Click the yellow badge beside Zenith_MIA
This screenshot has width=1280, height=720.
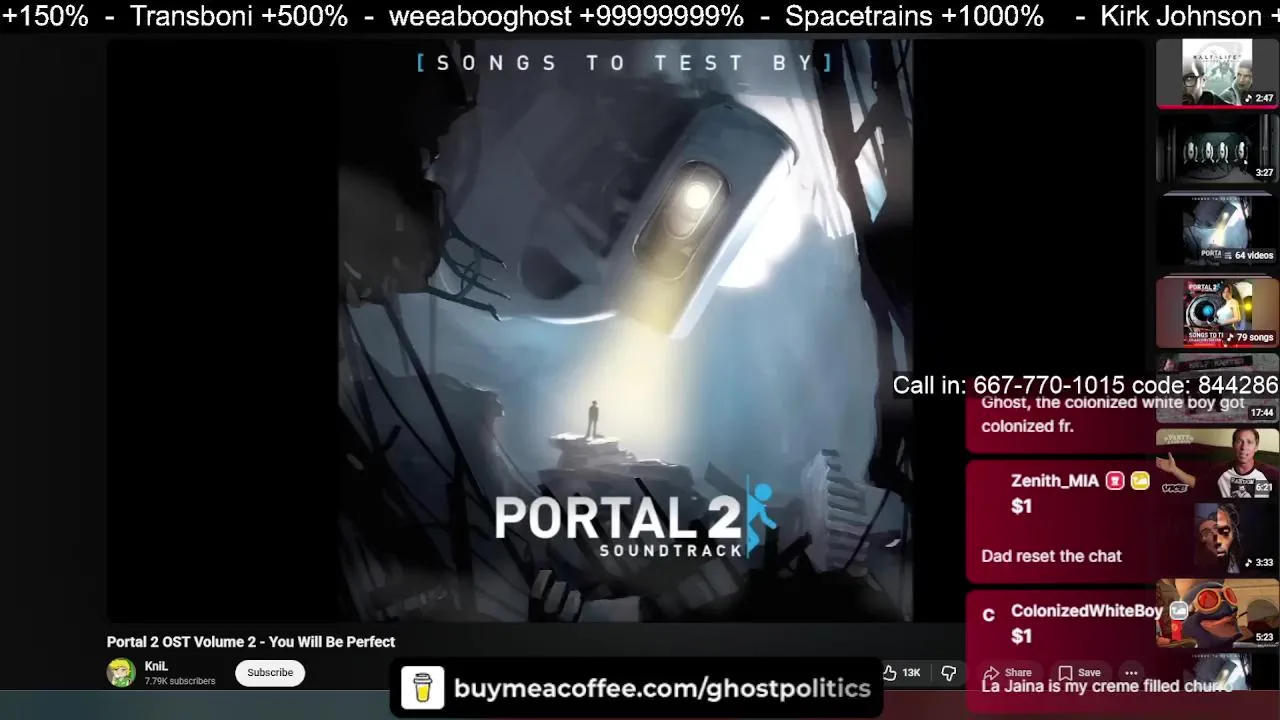pyautogui.click(x=1140, y=481)
